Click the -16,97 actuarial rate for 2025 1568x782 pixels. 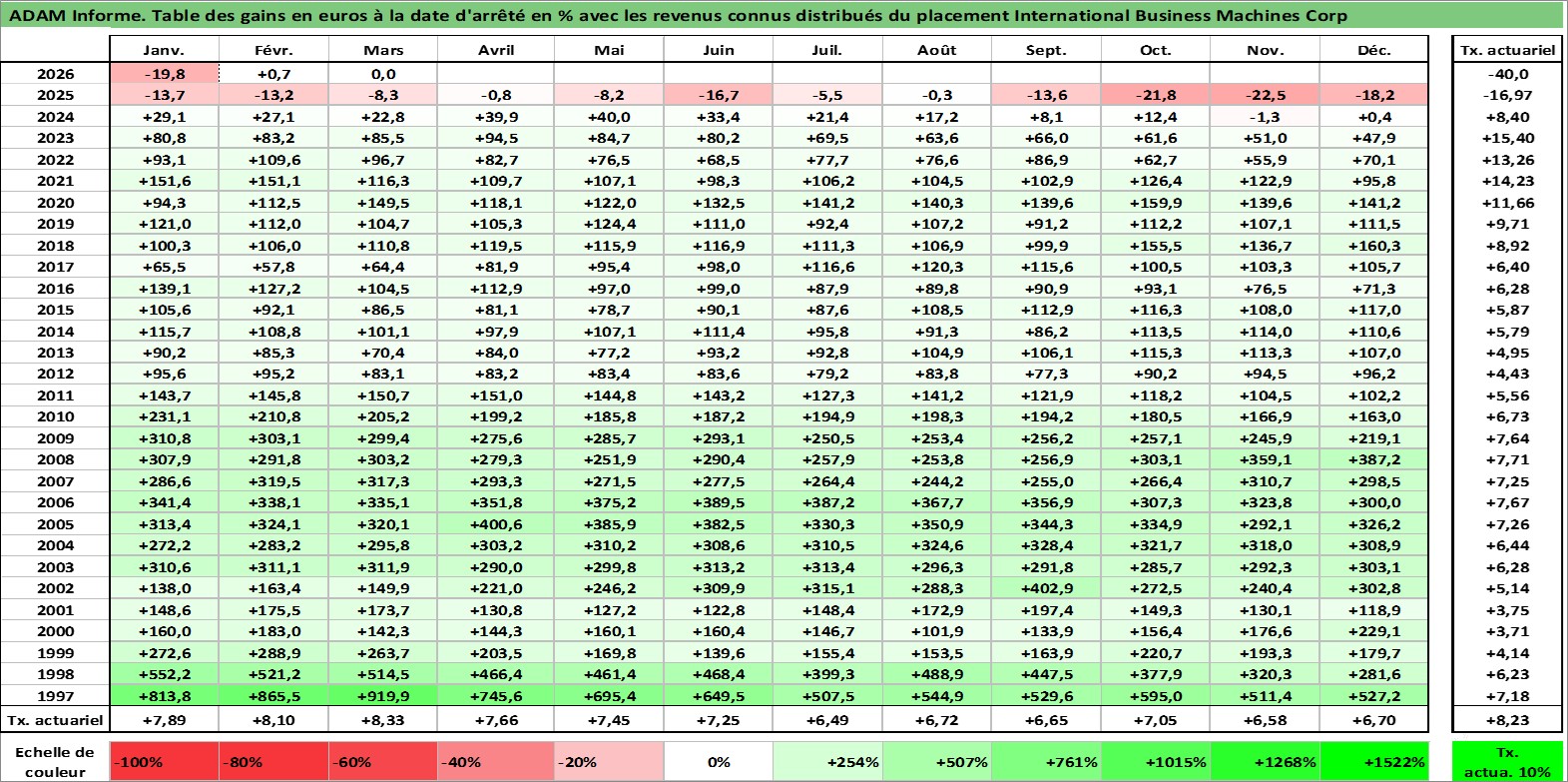coord(1507,95)
